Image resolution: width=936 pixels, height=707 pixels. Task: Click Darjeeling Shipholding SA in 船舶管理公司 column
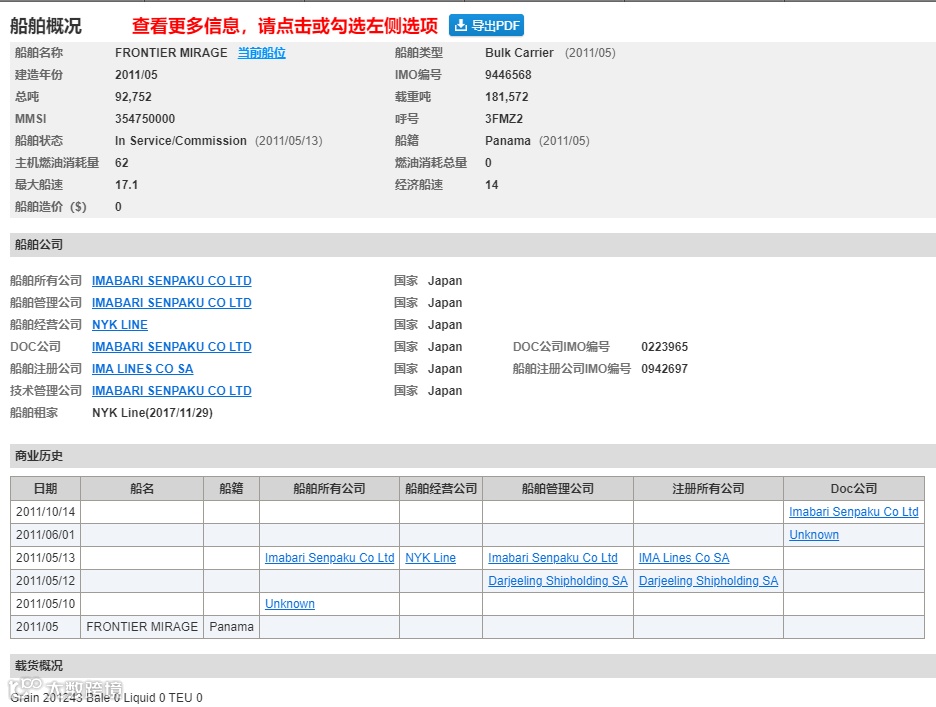click(558, 581)
